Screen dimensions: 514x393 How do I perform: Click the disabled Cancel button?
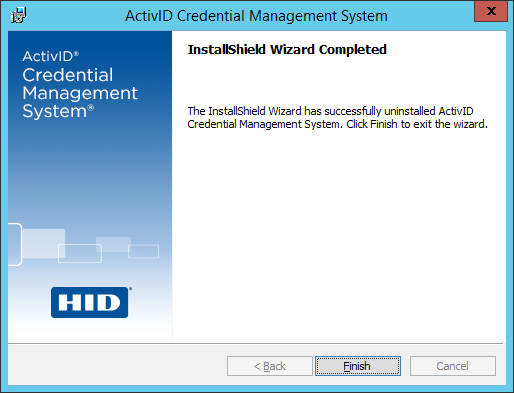[453, 366]
